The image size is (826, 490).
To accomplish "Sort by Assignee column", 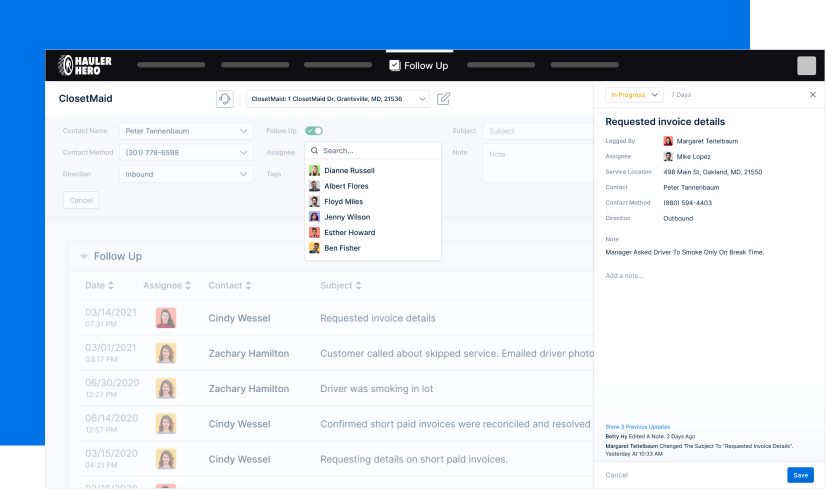I will click(x=167, y=286).
